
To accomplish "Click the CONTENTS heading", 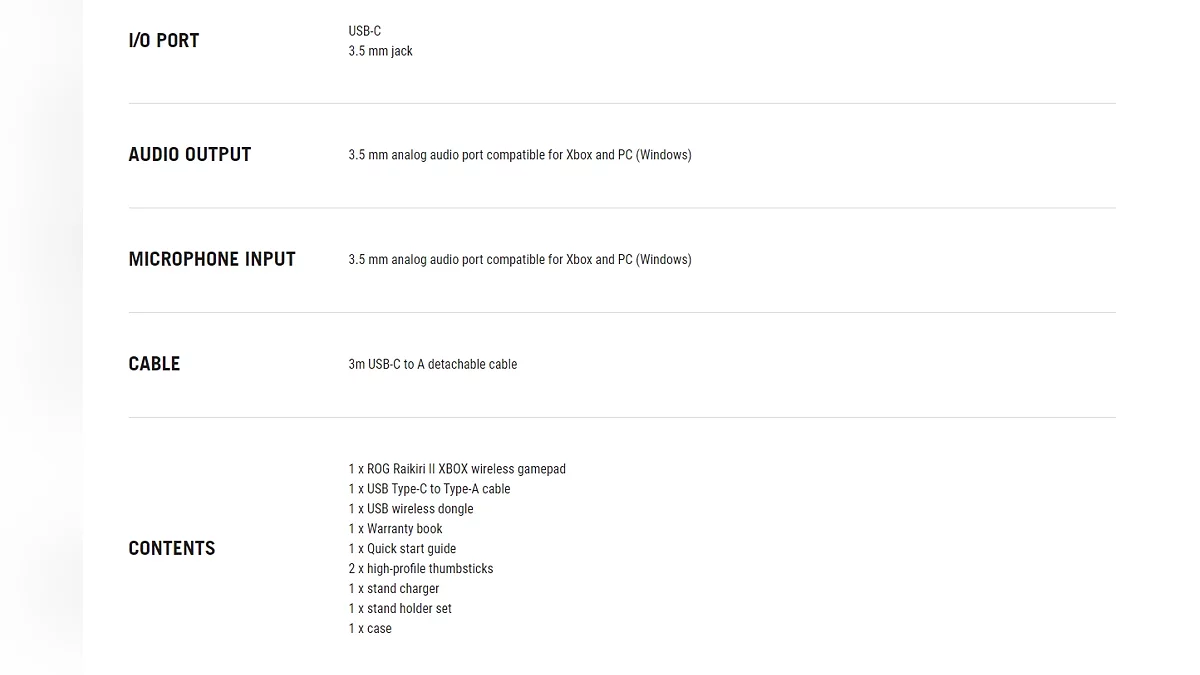I will (x=172, y=549).
